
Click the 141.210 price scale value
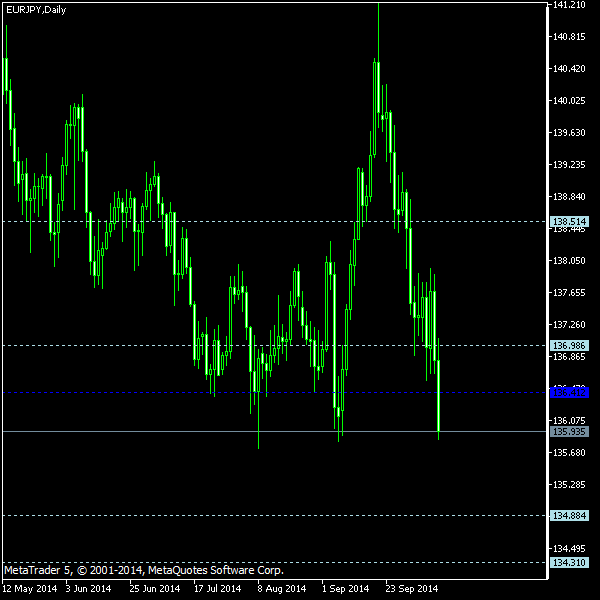point(569,5)
